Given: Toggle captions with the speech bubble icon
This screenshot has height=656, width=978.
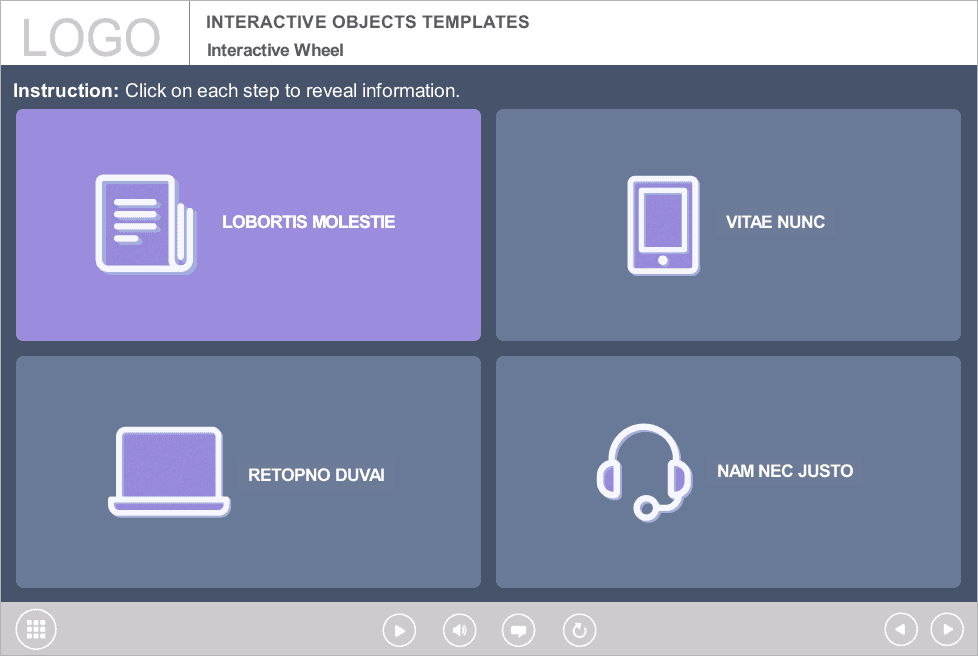Looking at the screenshot, I should click(x=518, y=630).
